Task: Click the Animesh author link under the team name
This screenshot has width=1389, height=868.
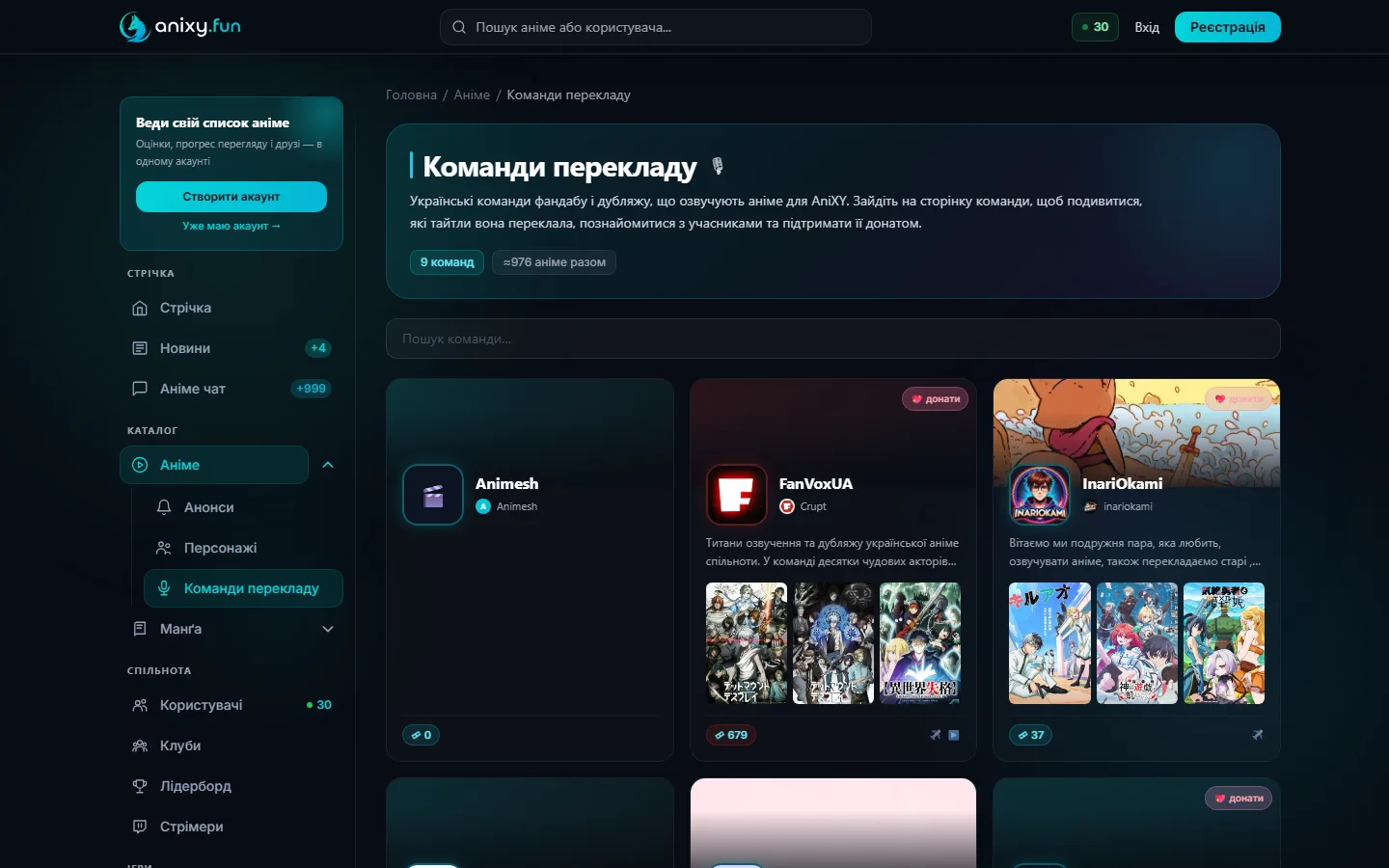Action: pos(506,506)
